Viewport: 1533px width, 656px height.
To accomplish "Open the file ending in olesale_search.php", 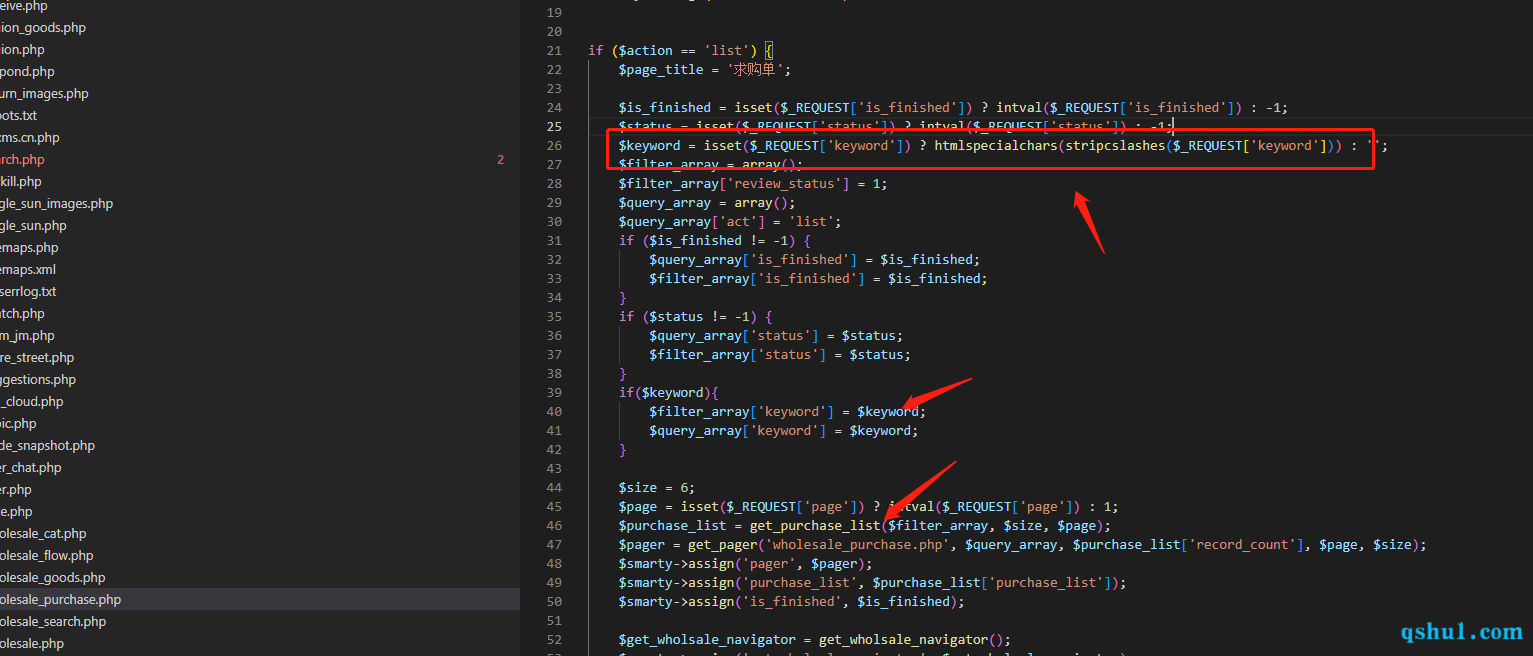I will pos(53,622).
